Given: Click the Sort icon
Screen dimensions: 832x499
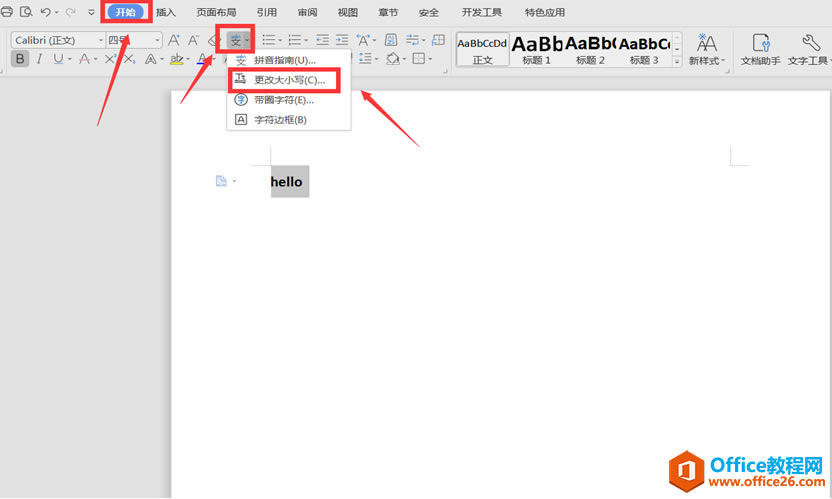Looking at the screenshot, I should click(391, 40).
